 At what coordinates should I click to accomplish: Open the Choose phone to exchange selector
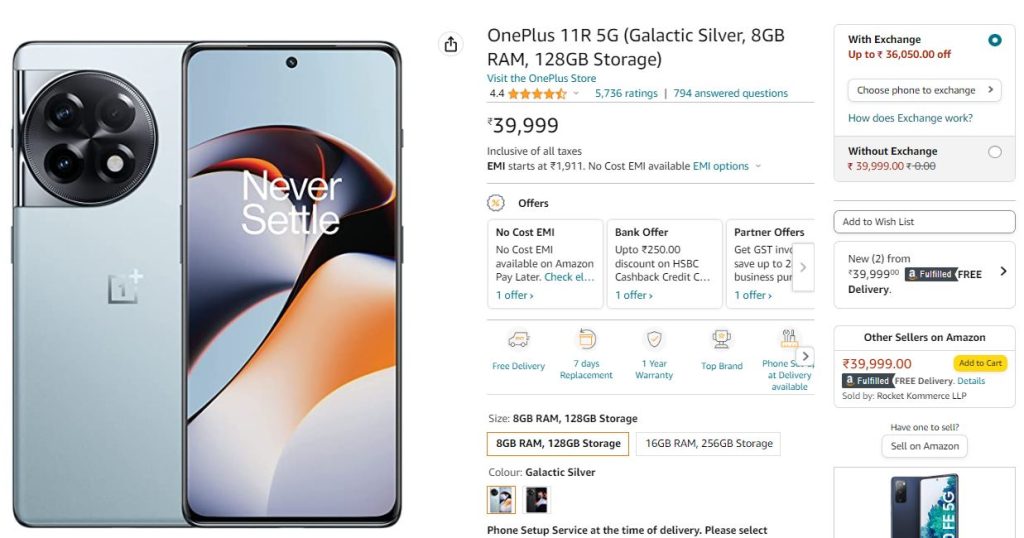point(925,90)
